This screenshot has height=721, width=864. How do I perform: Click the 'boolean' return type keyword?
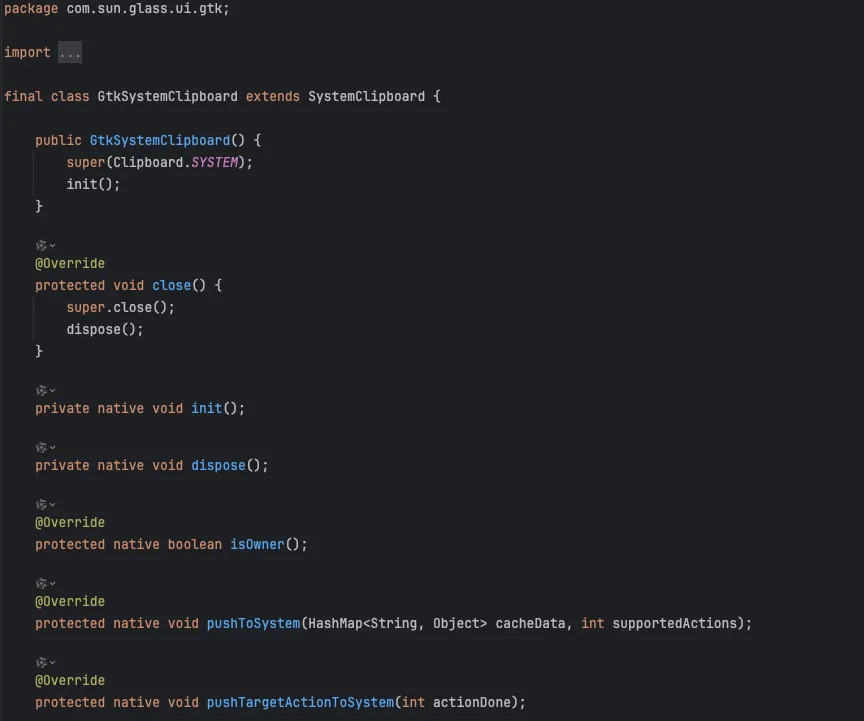click(195, 545)
